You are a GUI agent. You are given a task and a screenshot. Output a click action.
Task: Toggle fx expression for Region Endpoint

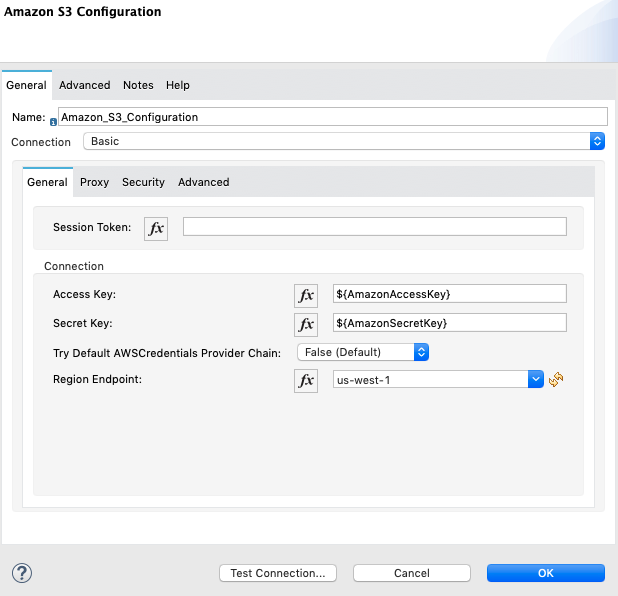tap(306, 381)
